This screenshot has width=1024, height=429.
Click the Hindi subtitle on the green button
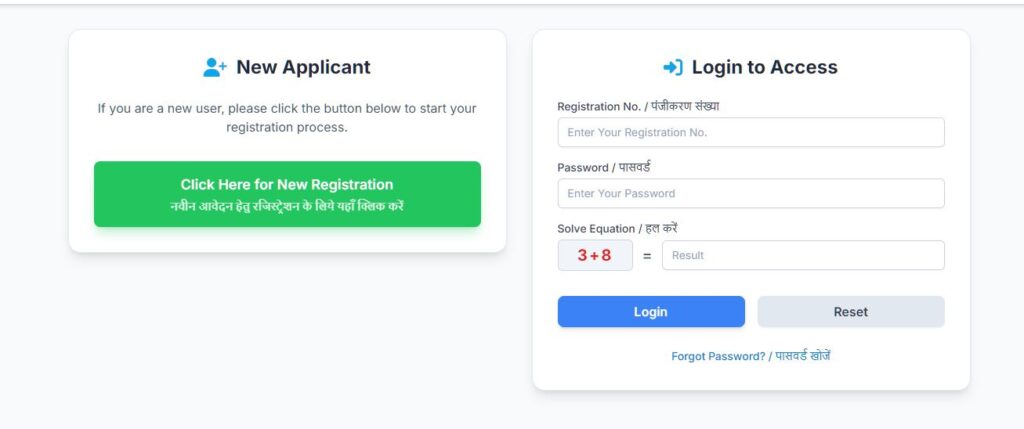pyautogui.click(x=287, y=206)
